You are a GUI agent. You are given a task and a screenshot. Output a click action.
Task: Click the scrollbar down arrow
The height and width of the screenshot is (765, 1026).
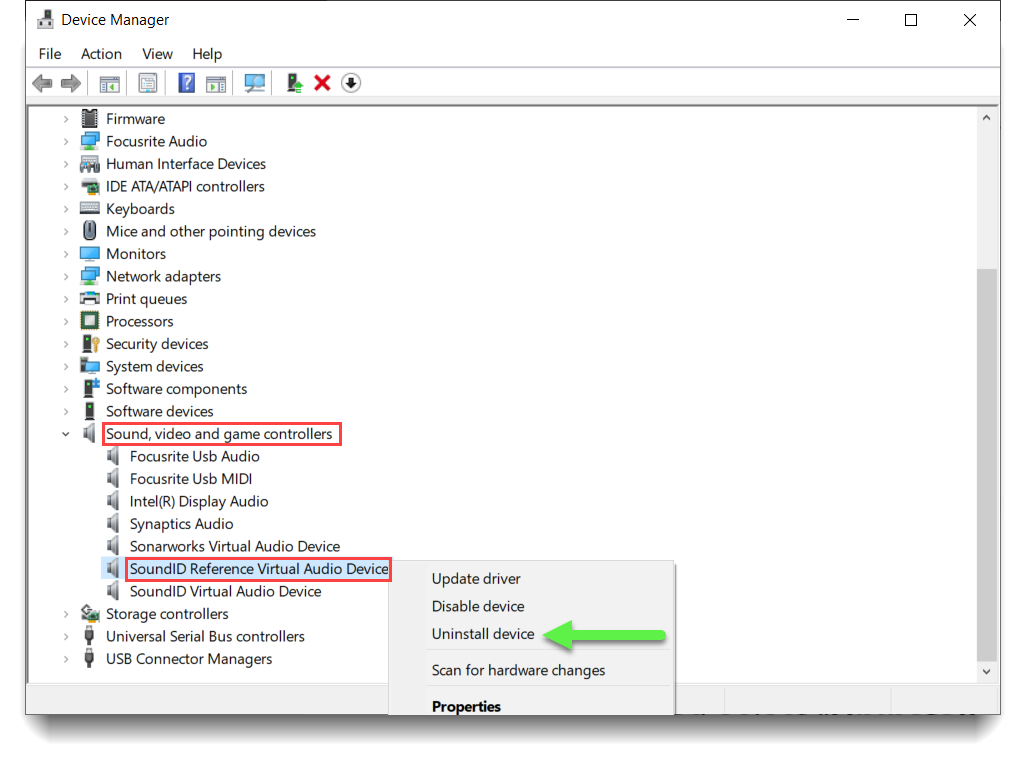(987, 671)
